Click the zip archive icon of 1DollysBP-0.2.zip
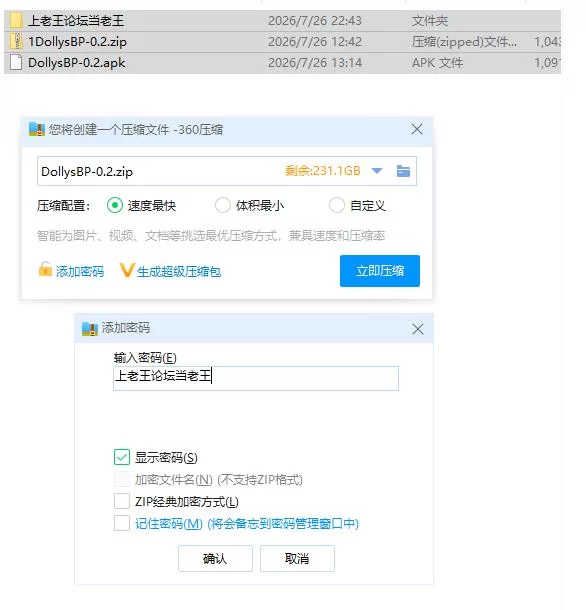This screenshot has width=586, height=610. [16, 42]
